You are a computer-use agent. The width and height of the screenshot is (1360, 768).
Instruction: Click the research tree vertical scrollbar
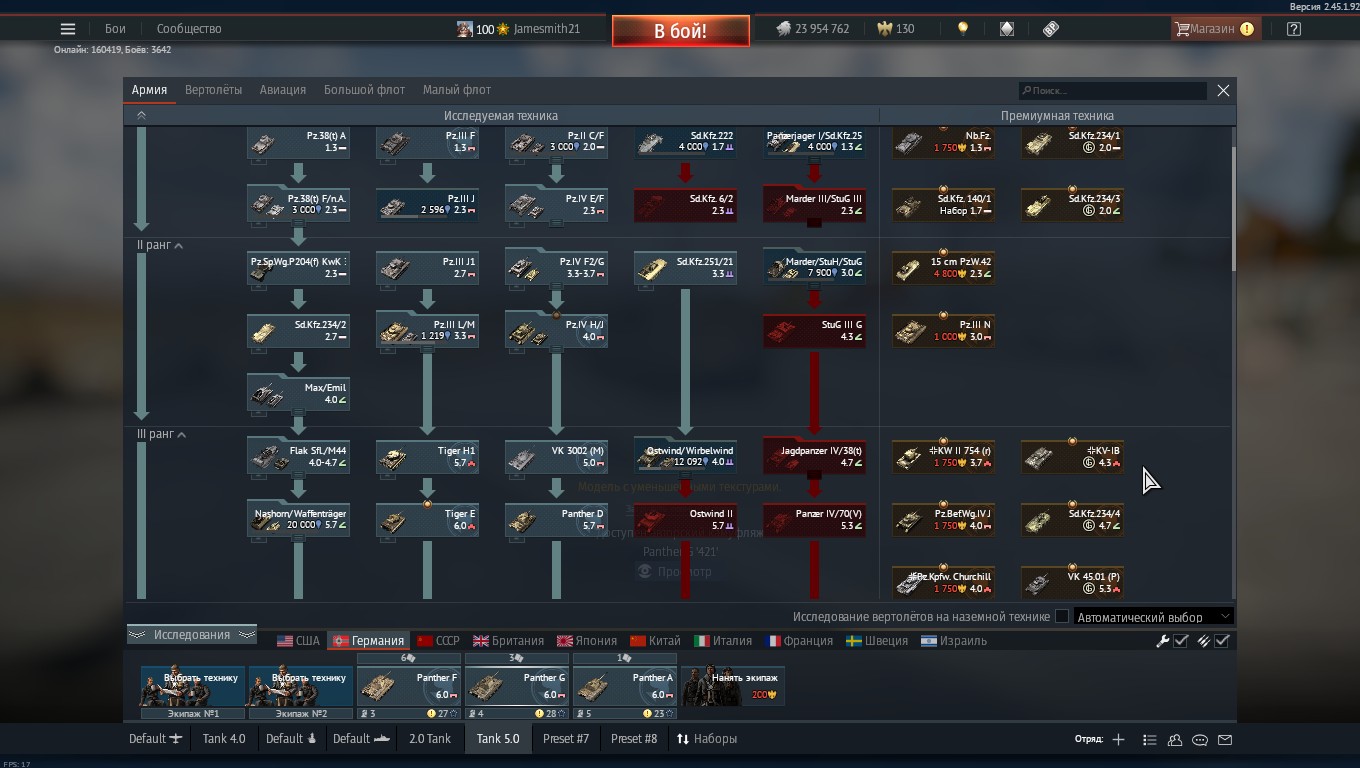(1233, 208)
